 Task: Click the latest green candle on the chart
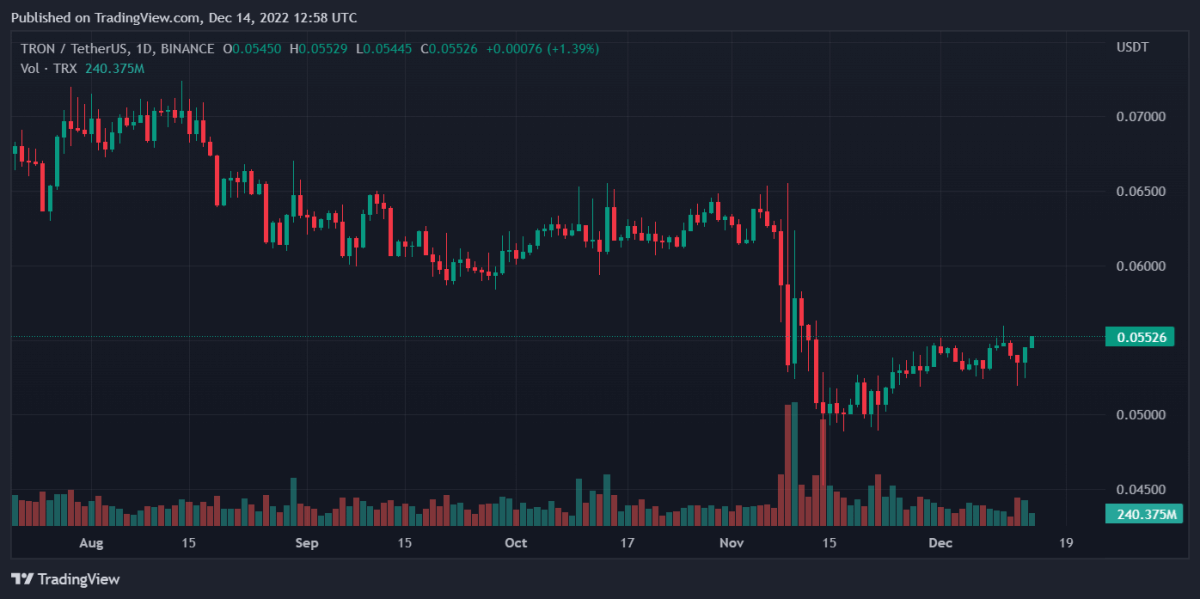pos(1032,342)
